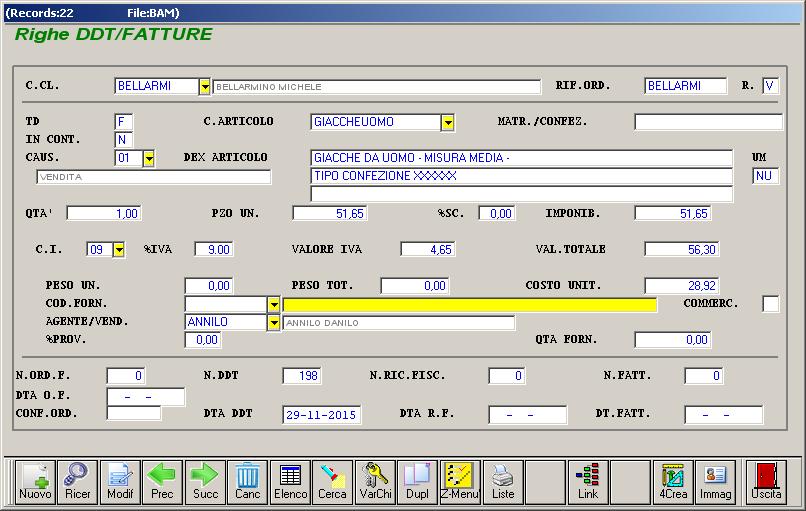
Task: Click the empty third description line
Action: (521, 194)
